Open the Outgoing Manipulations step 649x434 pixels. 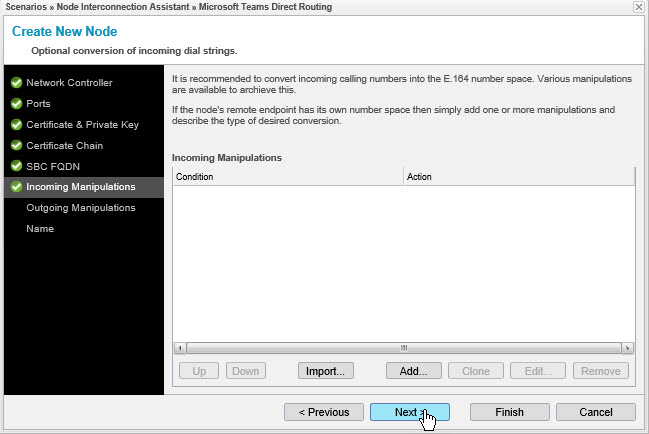point(80,208)
